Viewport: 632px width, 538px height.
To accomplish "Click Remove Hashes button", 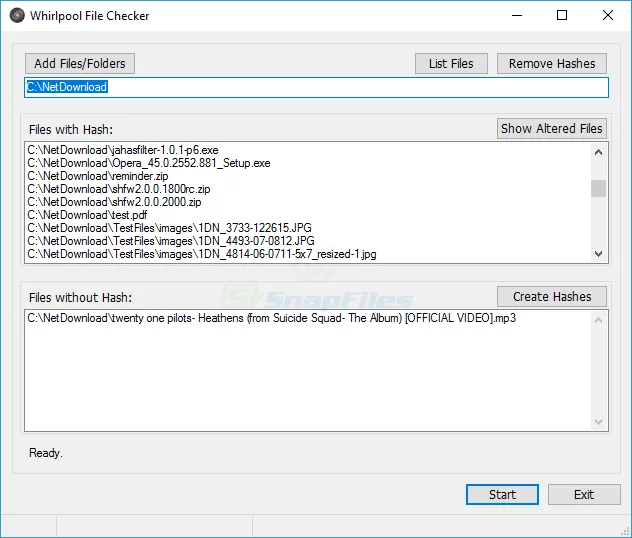I will (x=551, y=63).
